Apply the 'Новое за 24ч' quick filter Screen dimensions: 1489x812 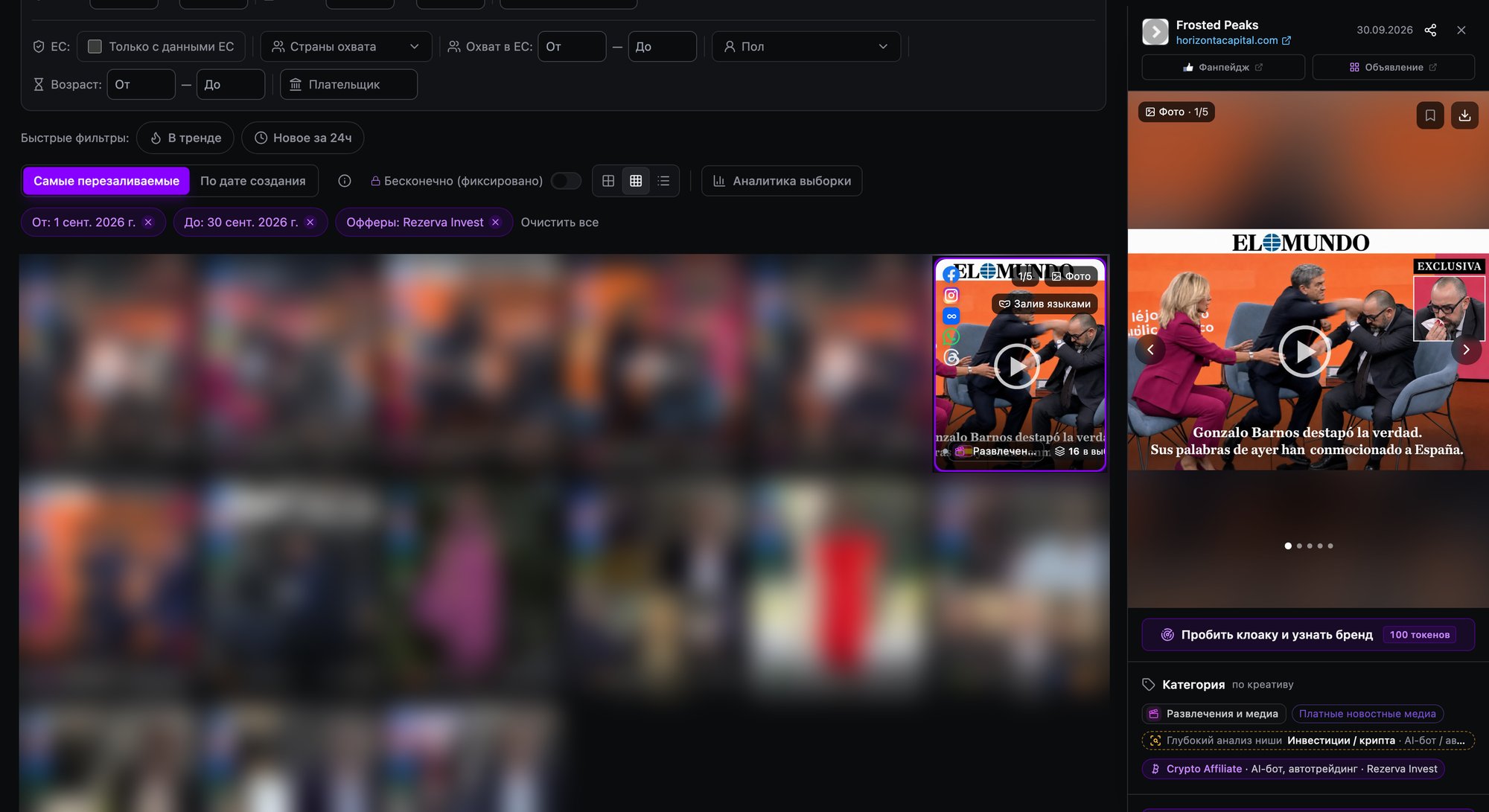[302, 138]
